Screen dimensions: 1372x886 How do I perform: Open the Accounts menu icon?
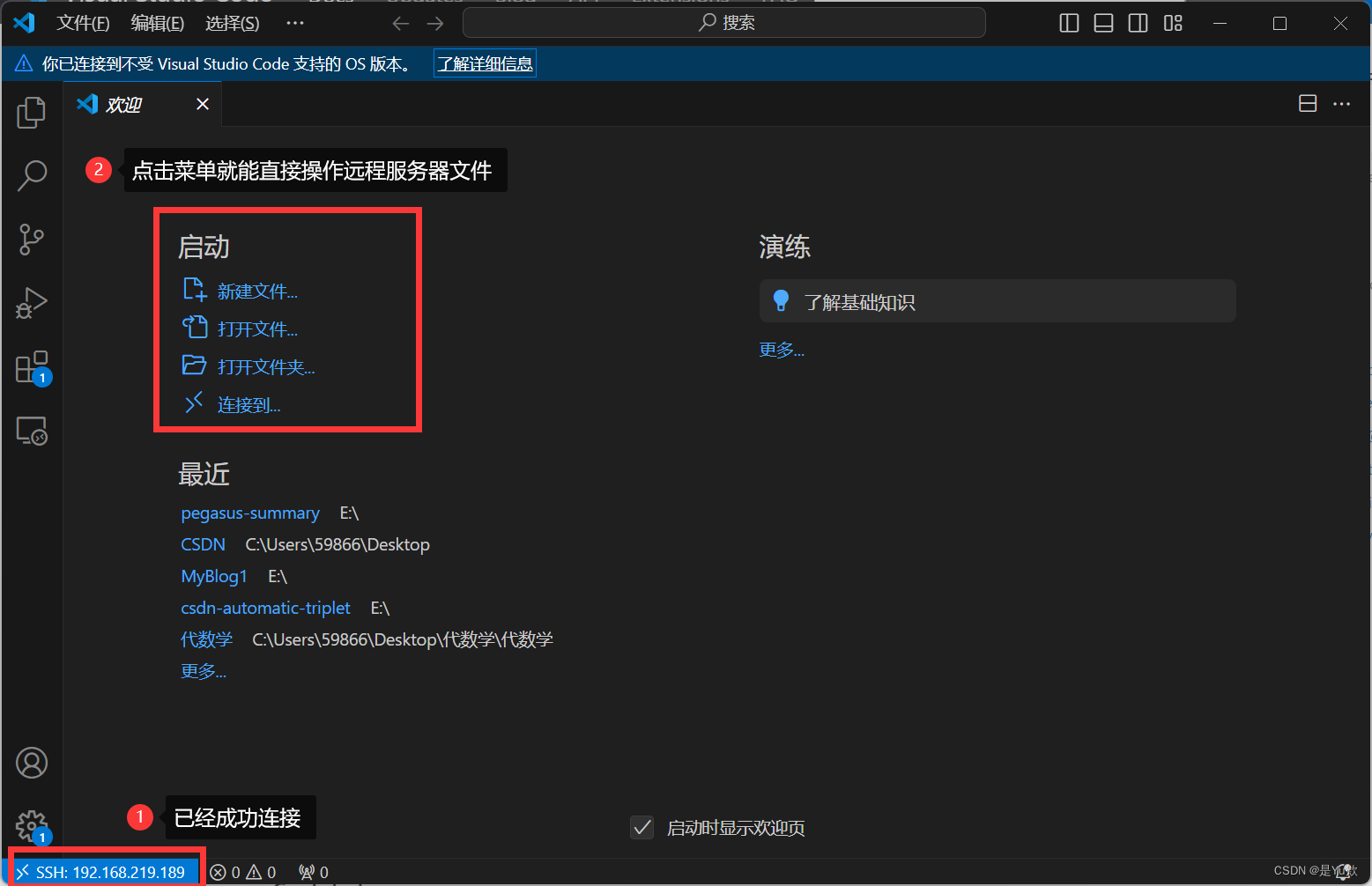click(32, 763)
